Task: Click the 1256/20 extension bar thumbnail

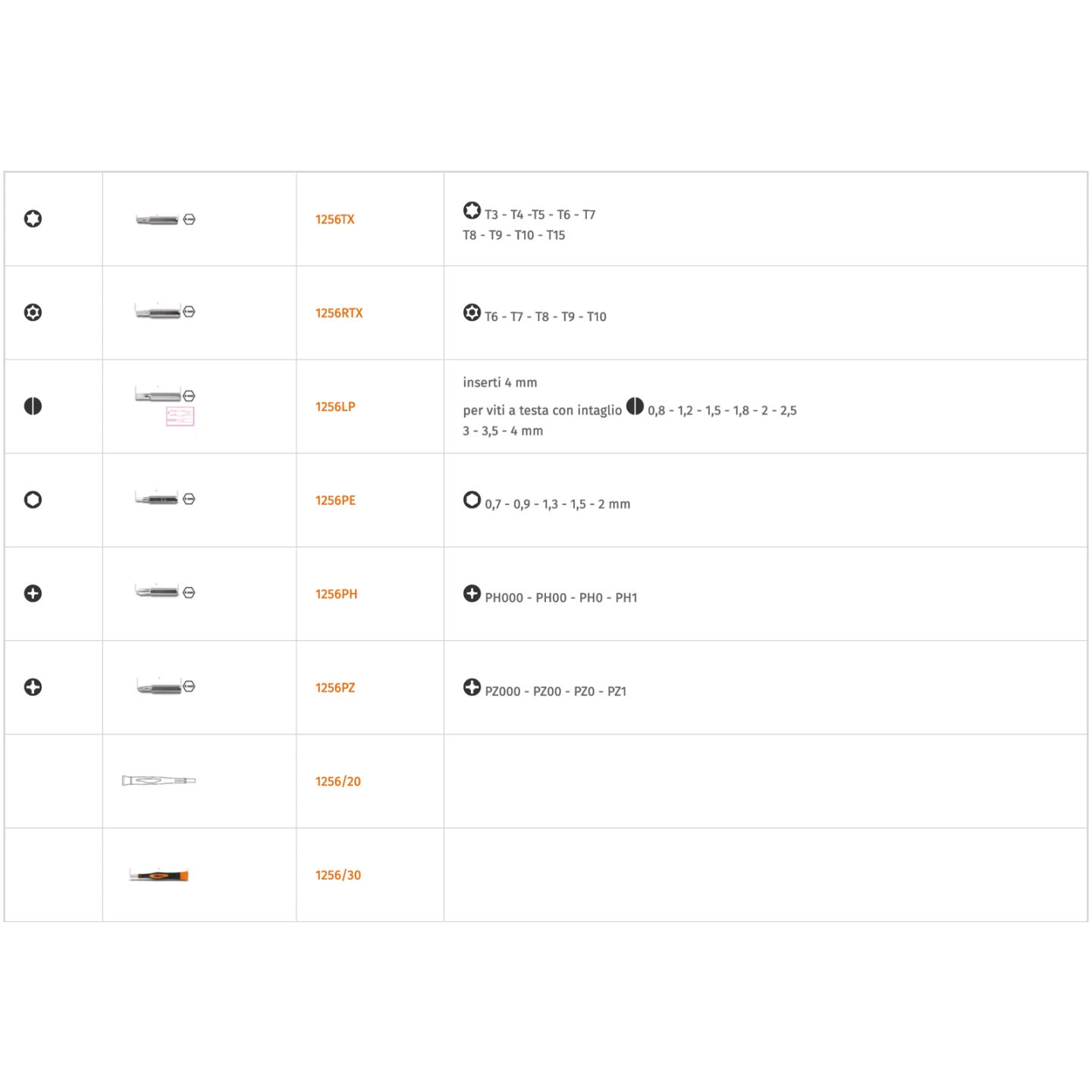Action: pos(159,780)
